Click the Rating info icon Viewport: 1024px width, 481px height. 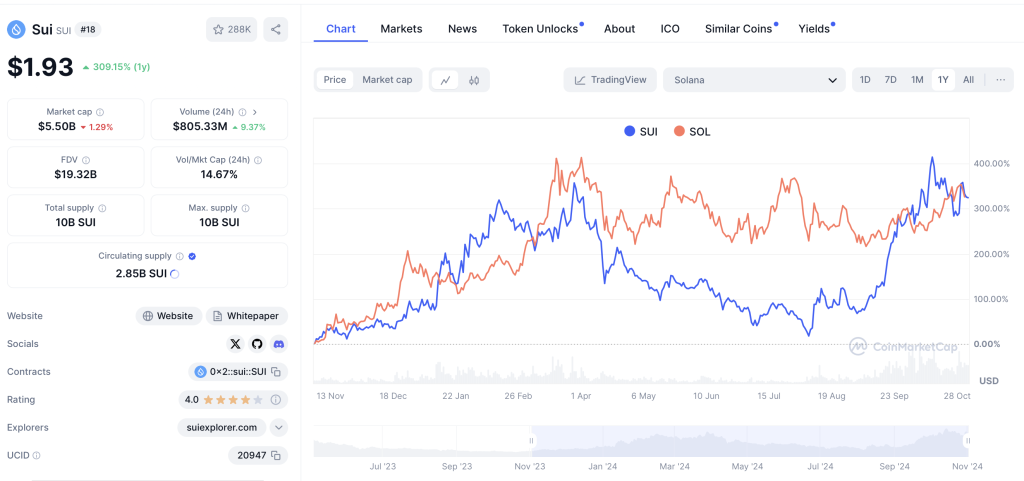click(x=276, y=399)
